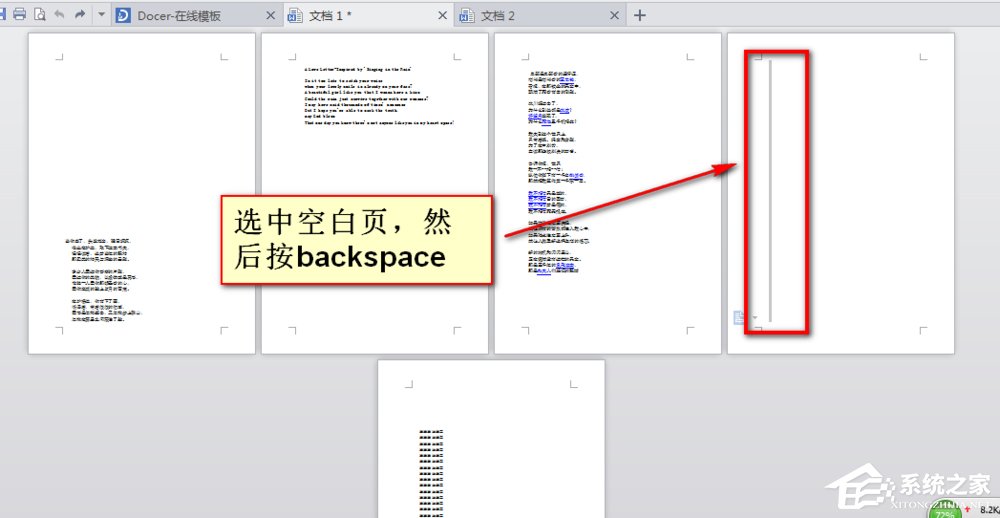Open a new tab with the plus button
This screenshot has height=518, width=1000.
[640, 15]
